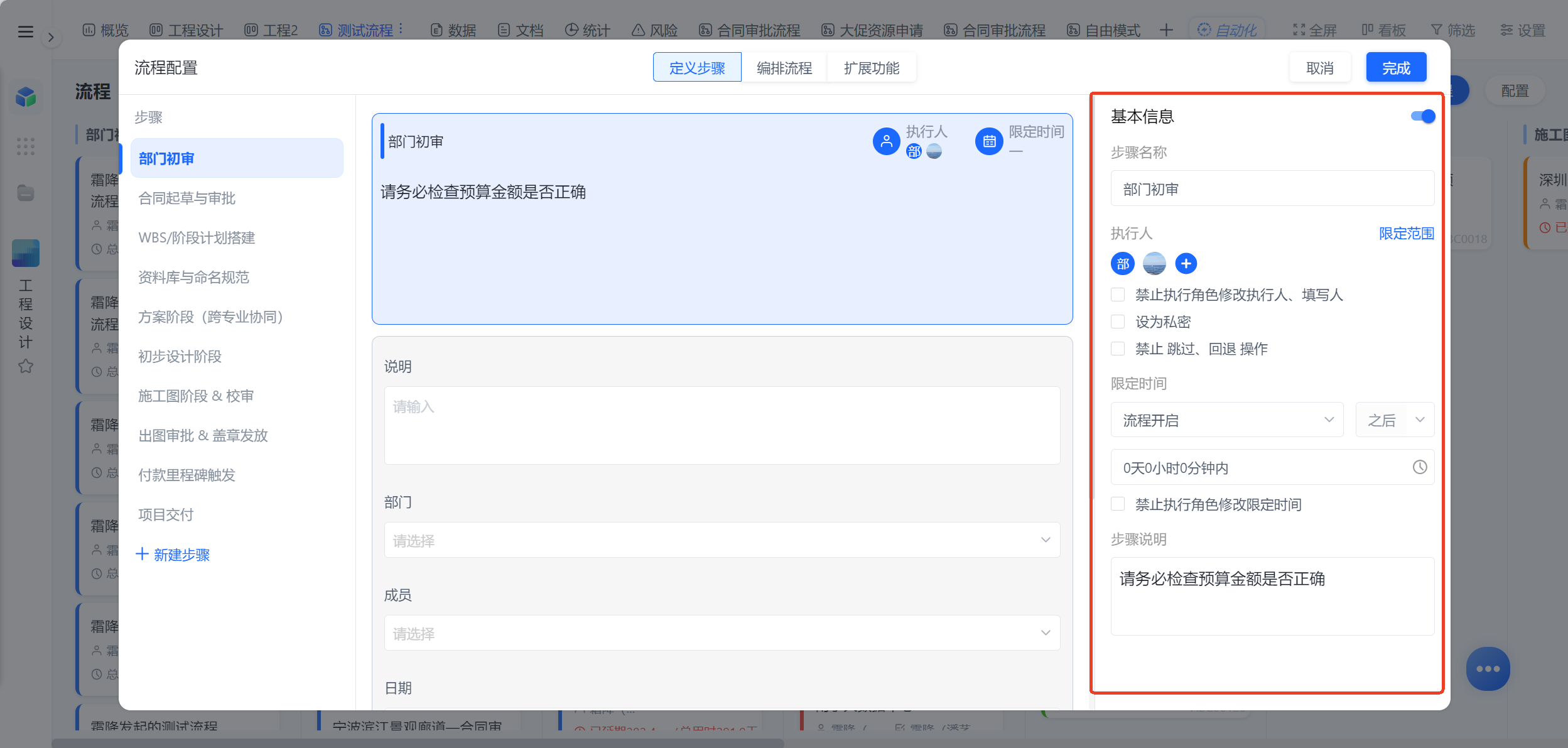Select the 工程设计 project thumbnail
This screenshot has width=1568, height=748.
click(x=26, y=253)
